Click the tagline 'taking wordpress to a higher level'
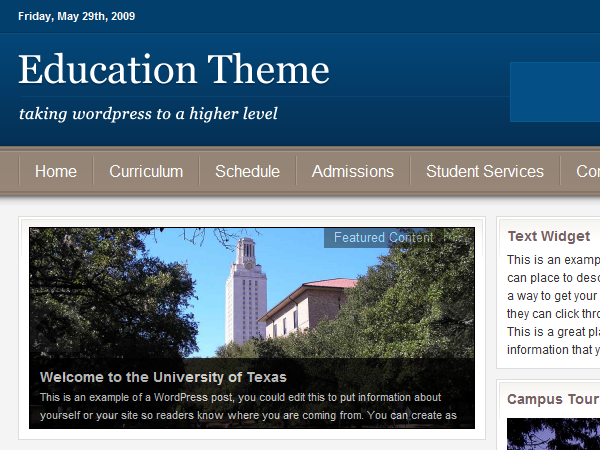The image size is (600, 450). click(x=148, y=114)
